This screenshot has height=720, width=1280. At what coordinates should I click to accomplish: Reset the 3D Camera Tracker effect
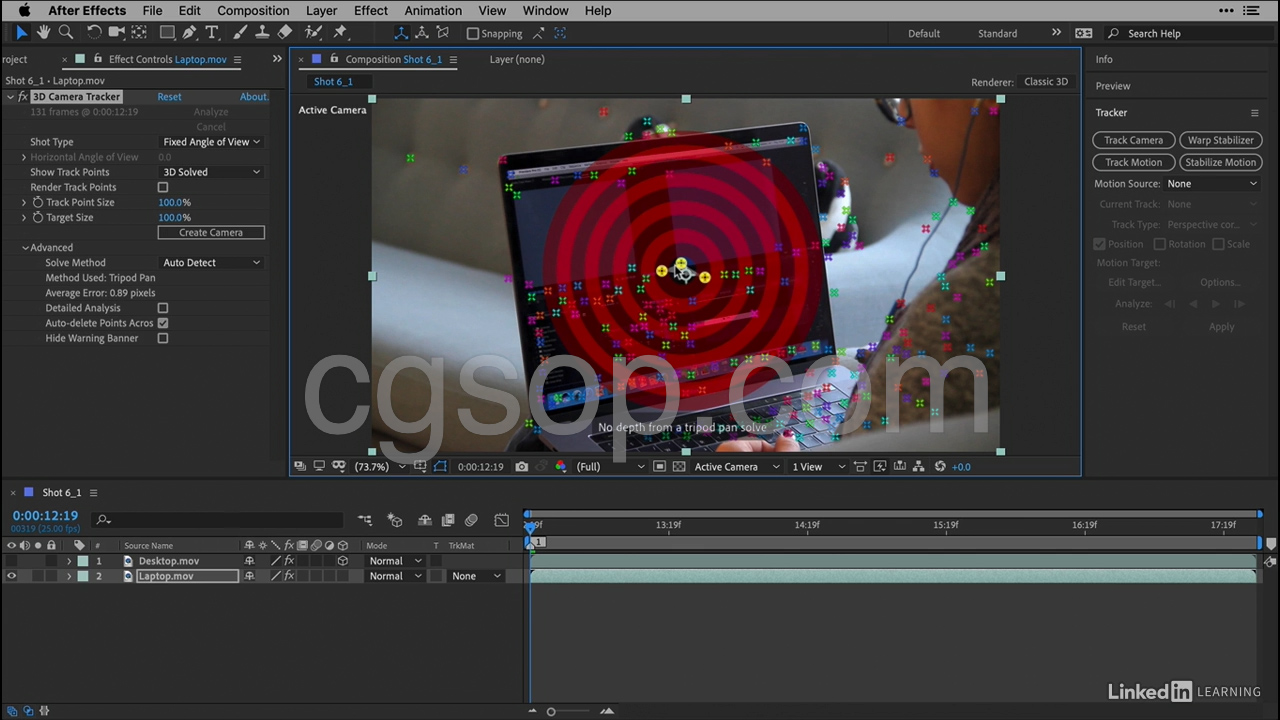[x=169, y=97]
